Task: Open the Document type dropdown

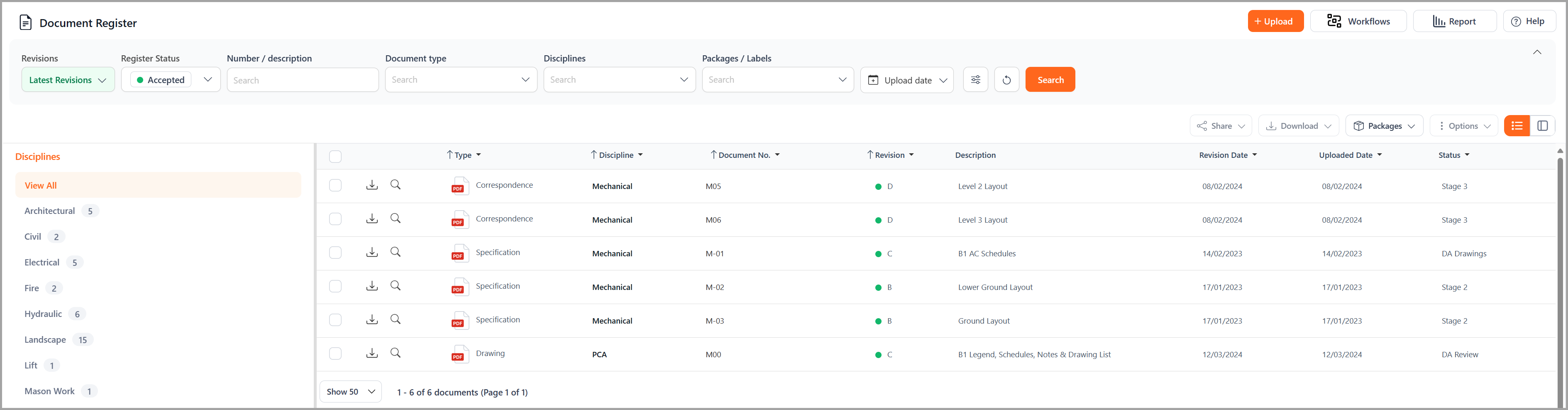Action: [461, 80]
